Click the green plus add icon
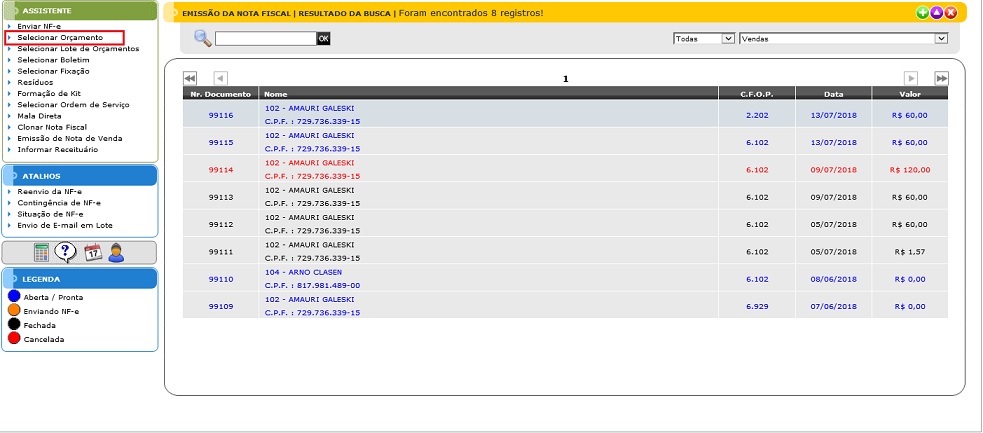983x433 pixels. 922,13
